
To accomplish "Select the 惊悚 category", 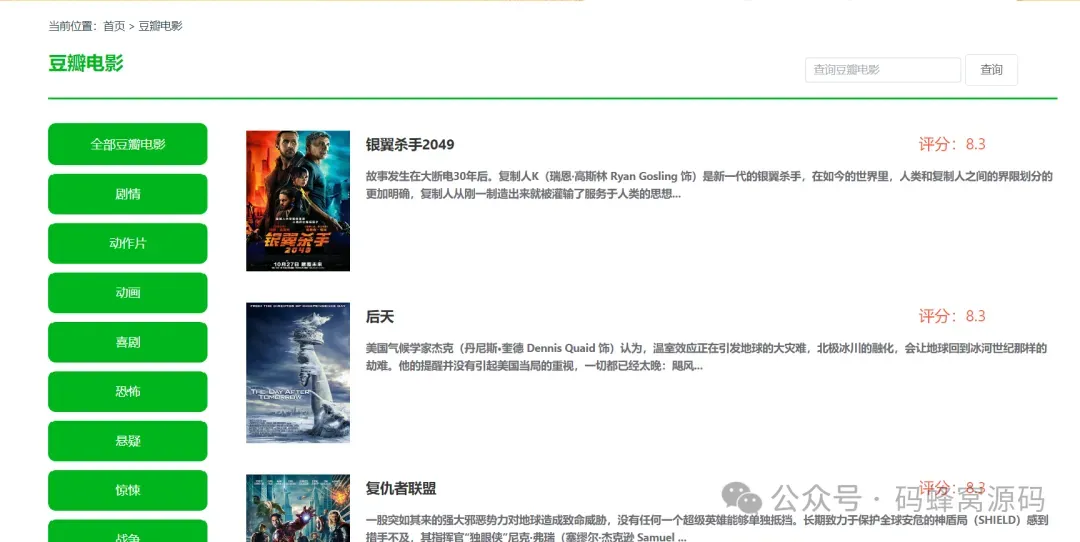I will pos(127,490).
